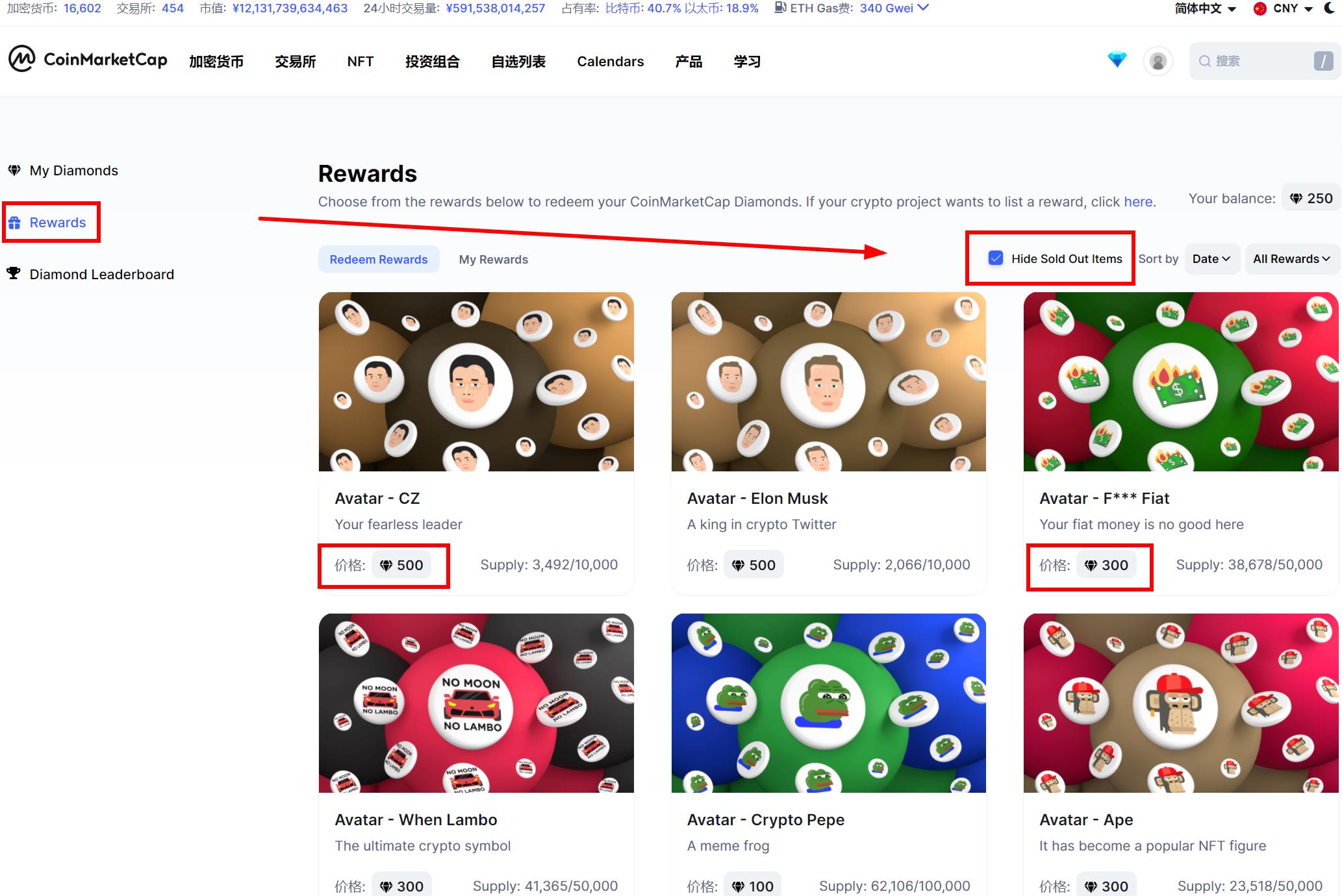1342x896 pixels.
Task: Click the diamond icon beside balance 250
Action: coord(1295,199)
